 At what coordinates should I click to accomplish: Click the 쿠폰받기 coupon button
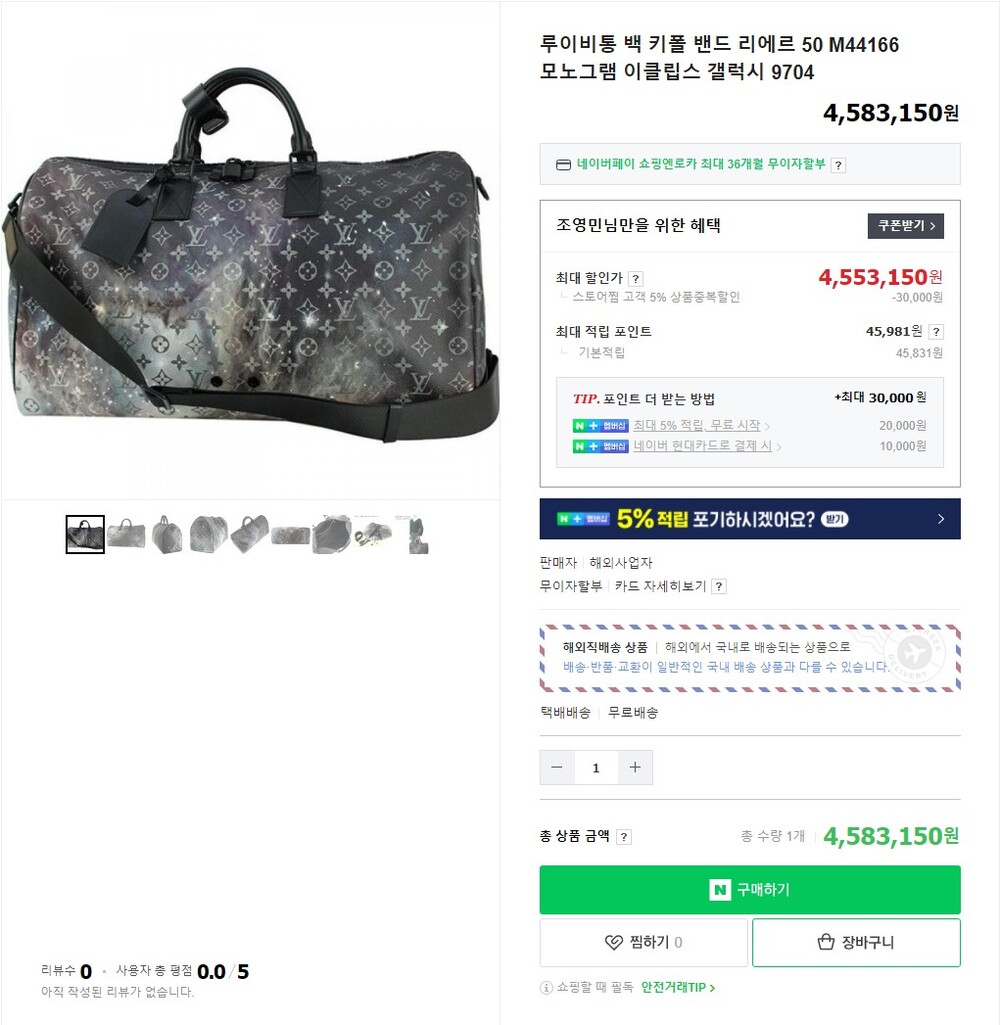point(905,226)
